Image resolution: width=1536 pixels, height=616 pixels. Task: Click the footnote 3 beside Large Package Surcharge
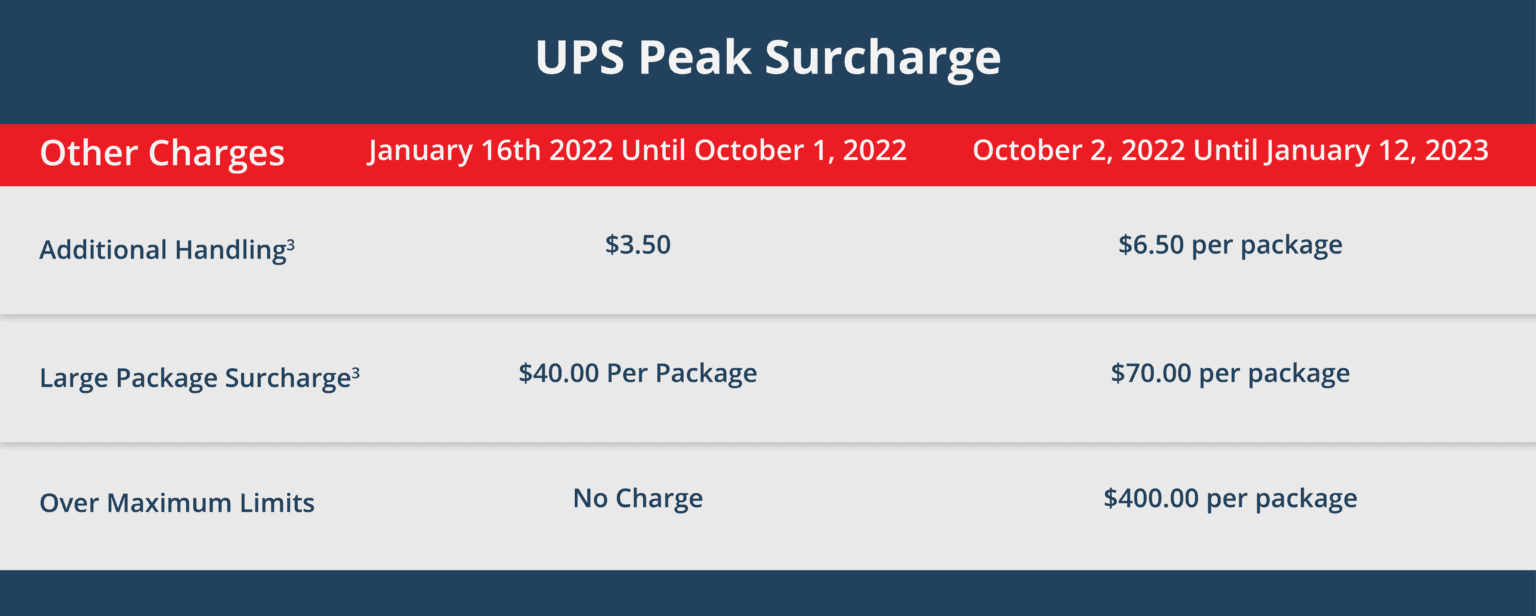click(x=356, y=372)
